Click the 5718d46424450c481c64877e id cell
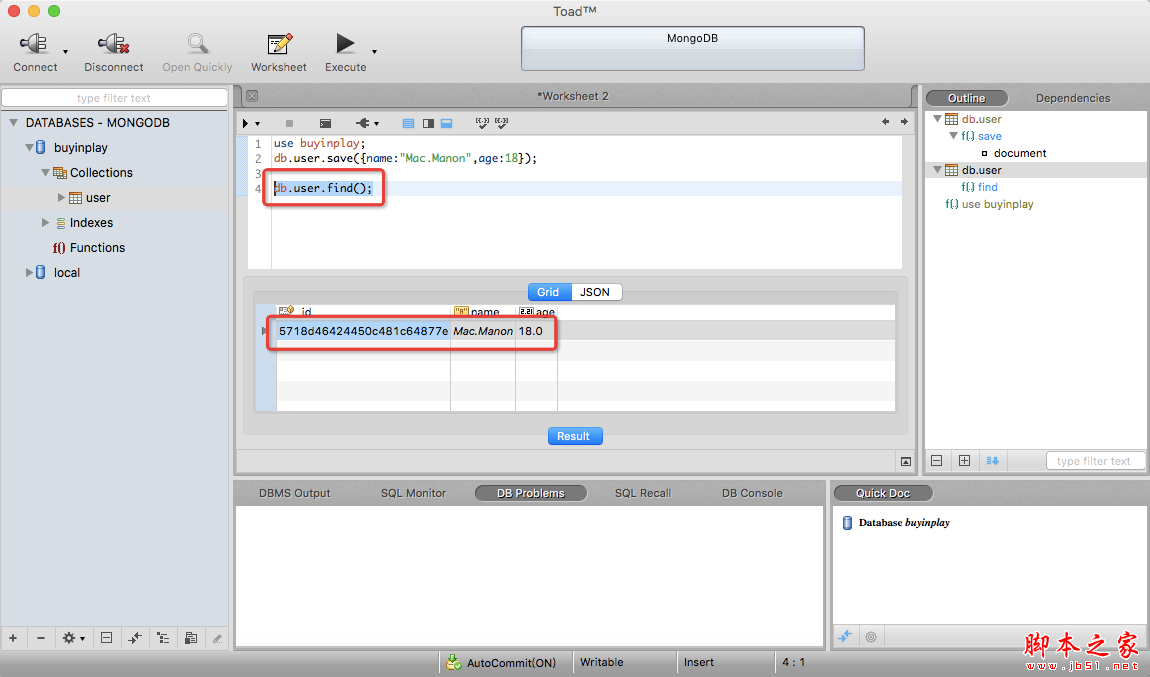This screenshot has height=677, width=1150. click(x=363, y=332)
